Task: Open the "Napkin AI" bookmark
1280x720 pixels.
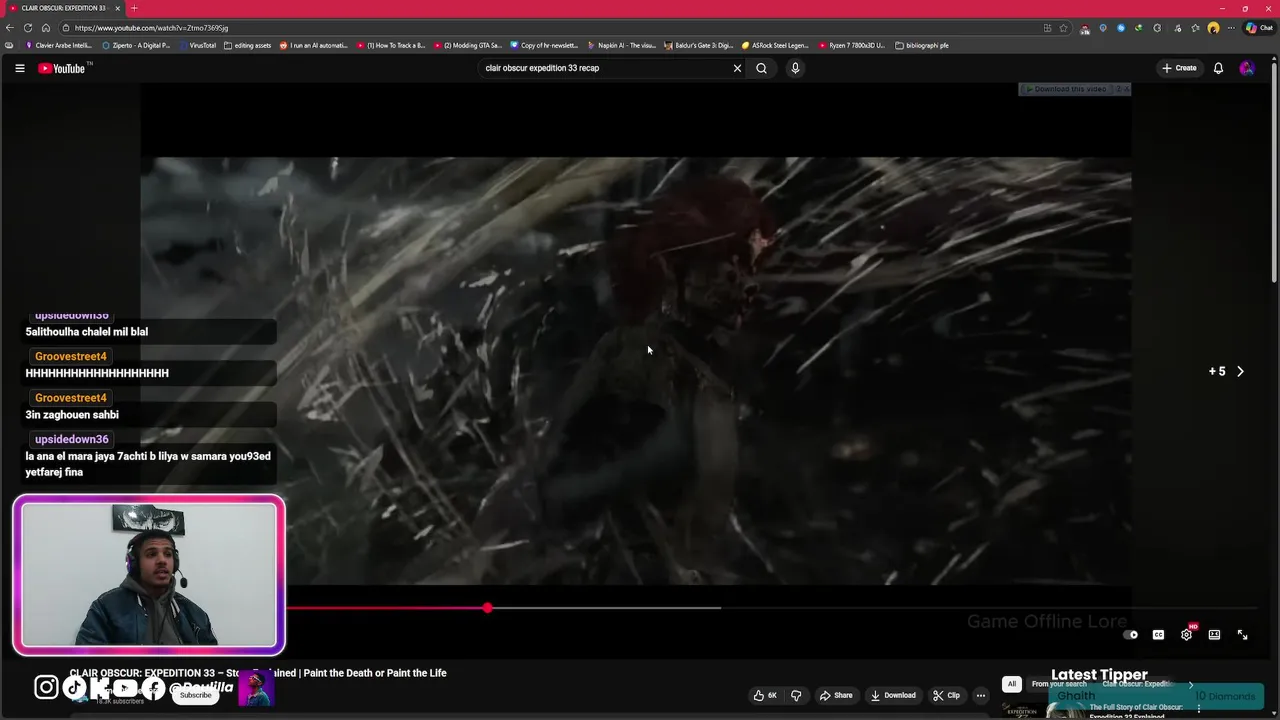Action: tap(622, 45)
